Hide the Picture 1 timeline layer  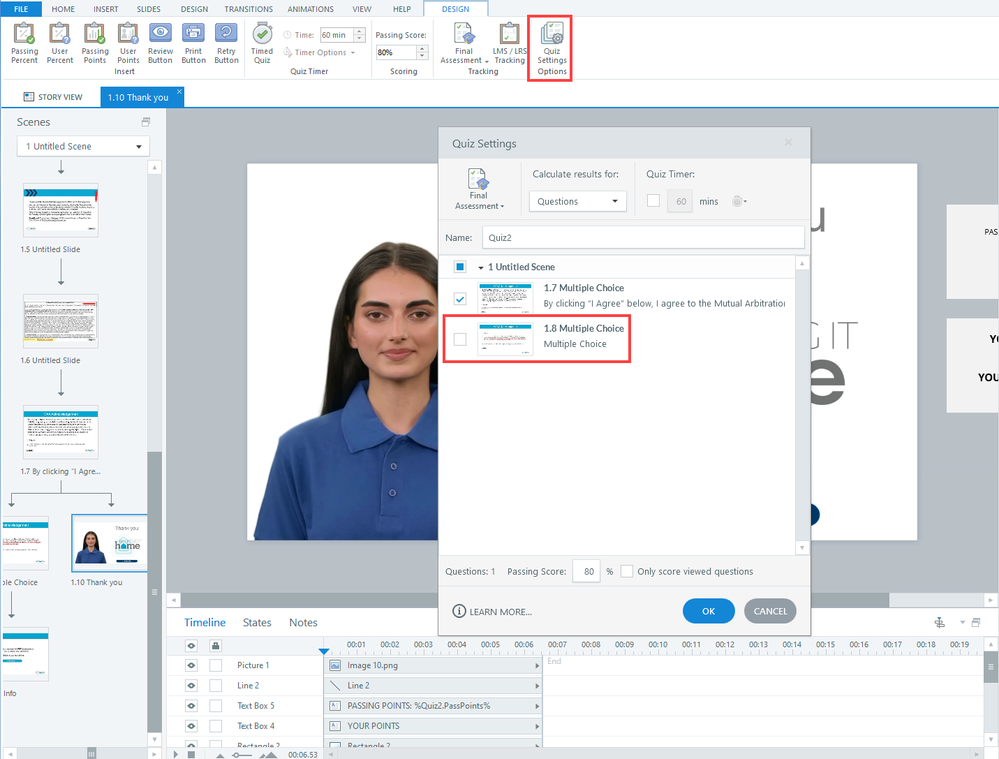coord(191,665)
